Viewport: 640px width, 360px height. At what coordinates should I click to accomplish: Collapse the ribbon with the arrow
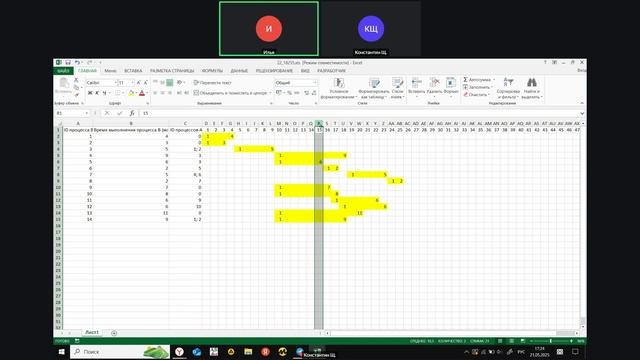pyautogui.click(x=582, y=103)
